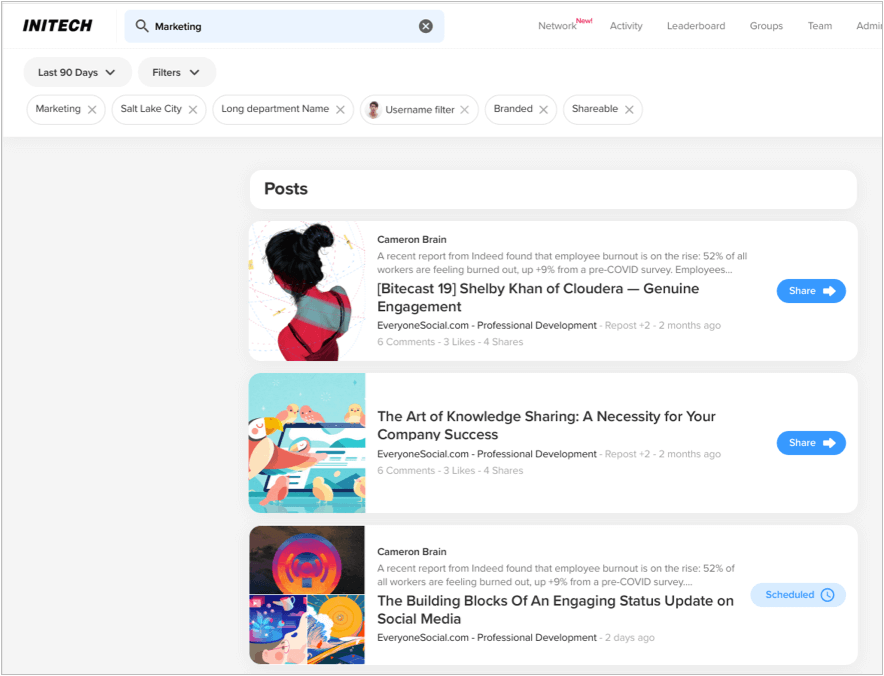Open the Filters dropdown
This screenshot has width=884, height=676.
tap(177, 72)
